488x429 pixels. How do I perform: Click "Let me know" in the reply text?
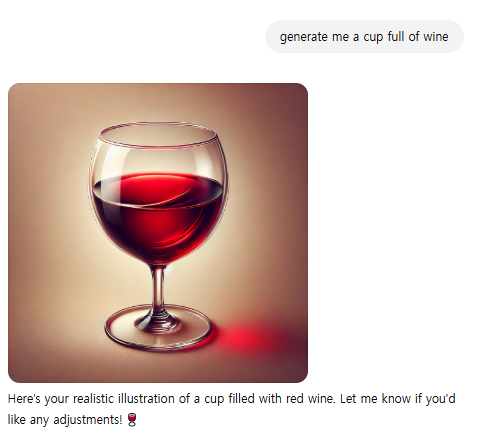[375, 399]
